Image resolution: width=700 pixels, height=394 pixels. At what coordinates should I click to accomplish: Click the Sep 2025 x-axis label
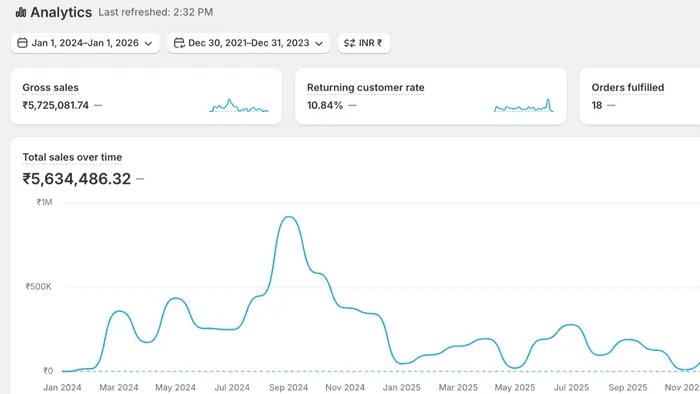[628, 387]
